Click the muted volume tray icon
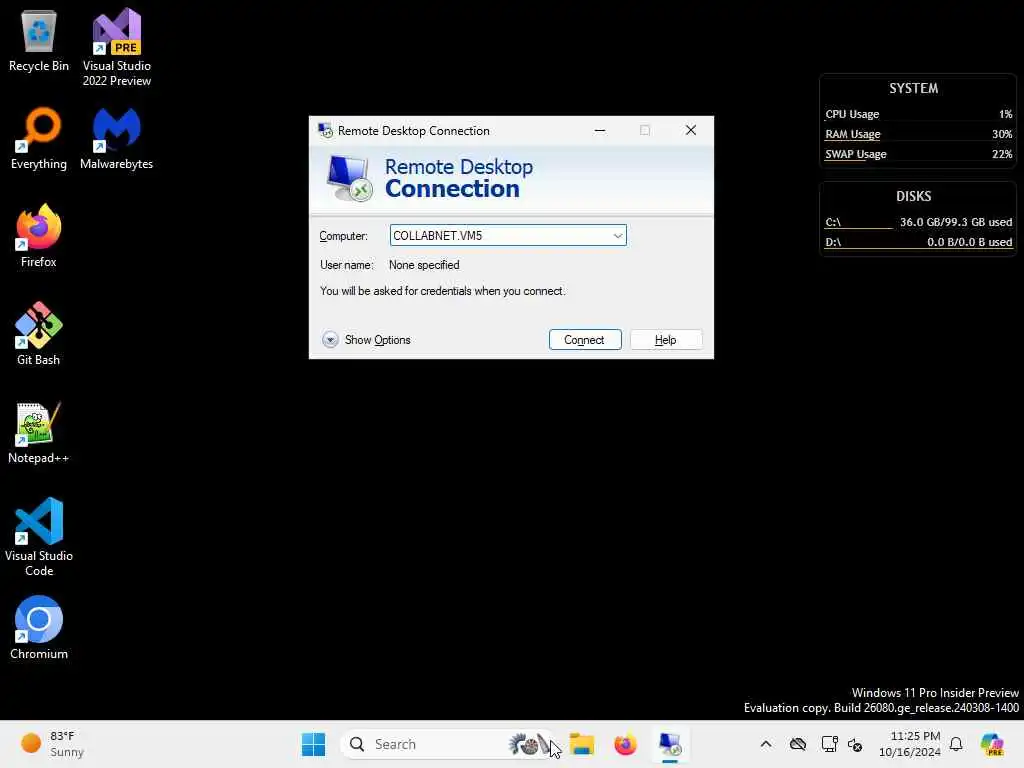The height and width of the screenshot is (768, 1024). (855, 744)
